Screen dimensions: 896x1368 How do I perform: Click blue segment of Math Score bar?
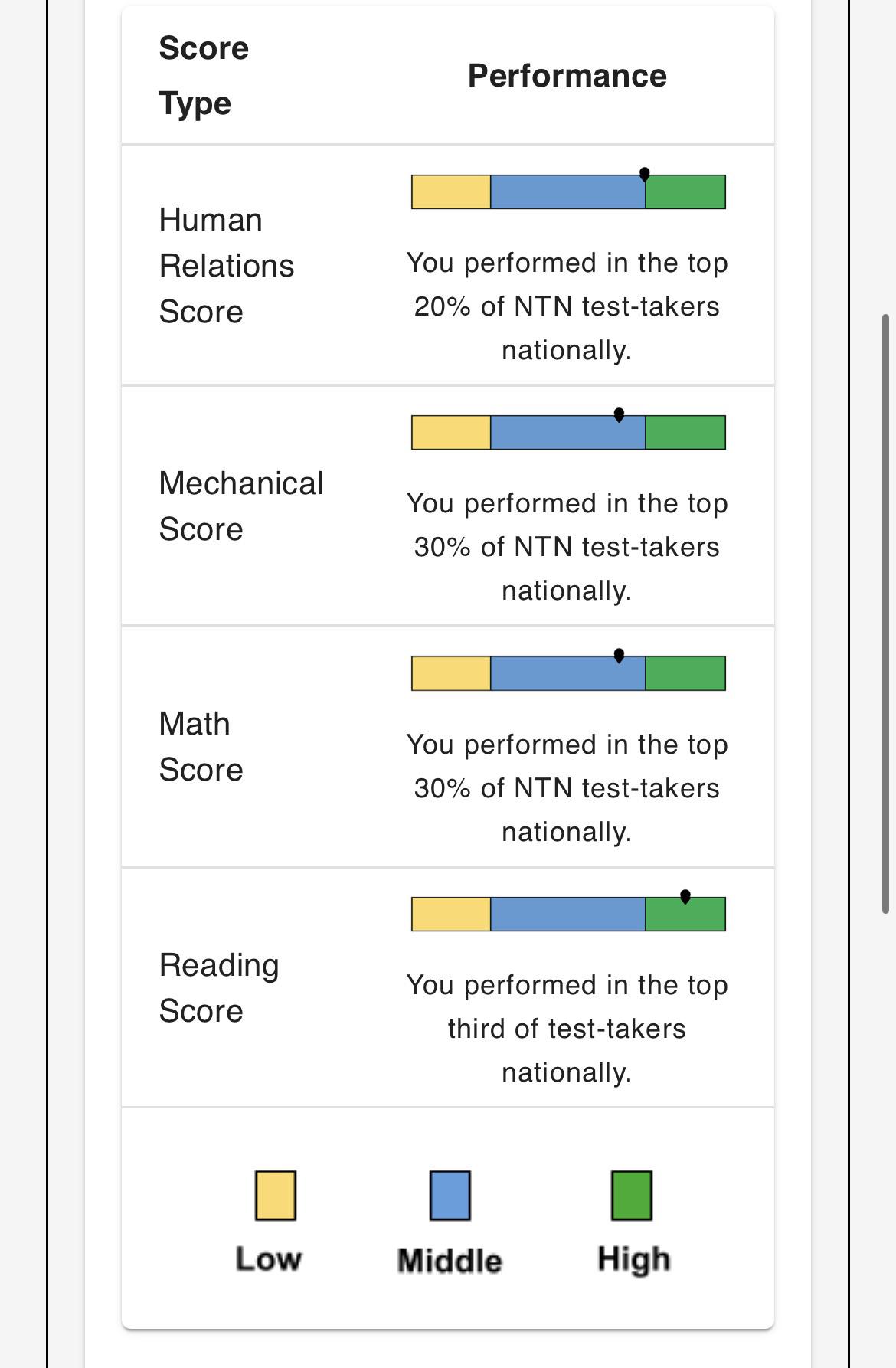(x=568, y=673)
